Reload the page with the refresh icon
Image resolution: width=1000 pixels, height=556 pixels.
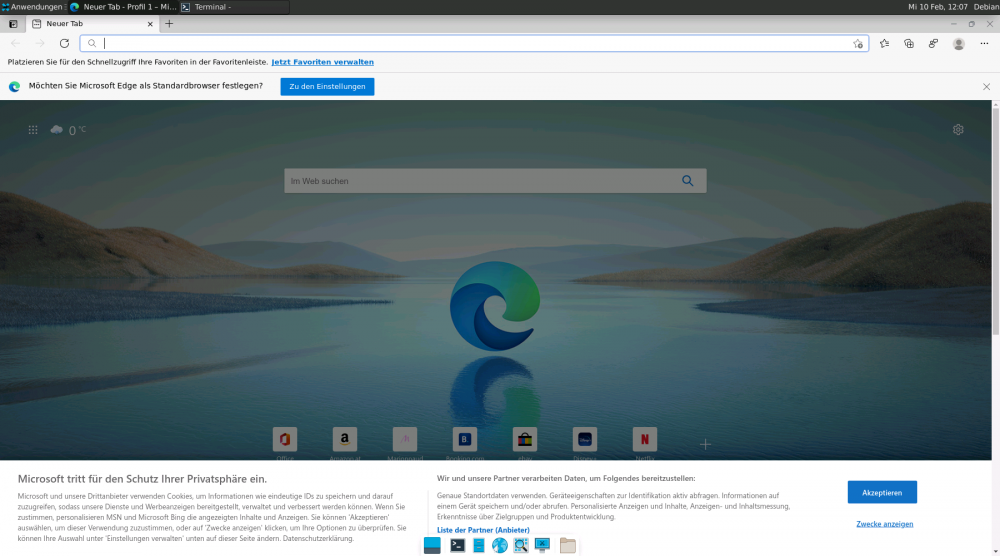point(64,43)
